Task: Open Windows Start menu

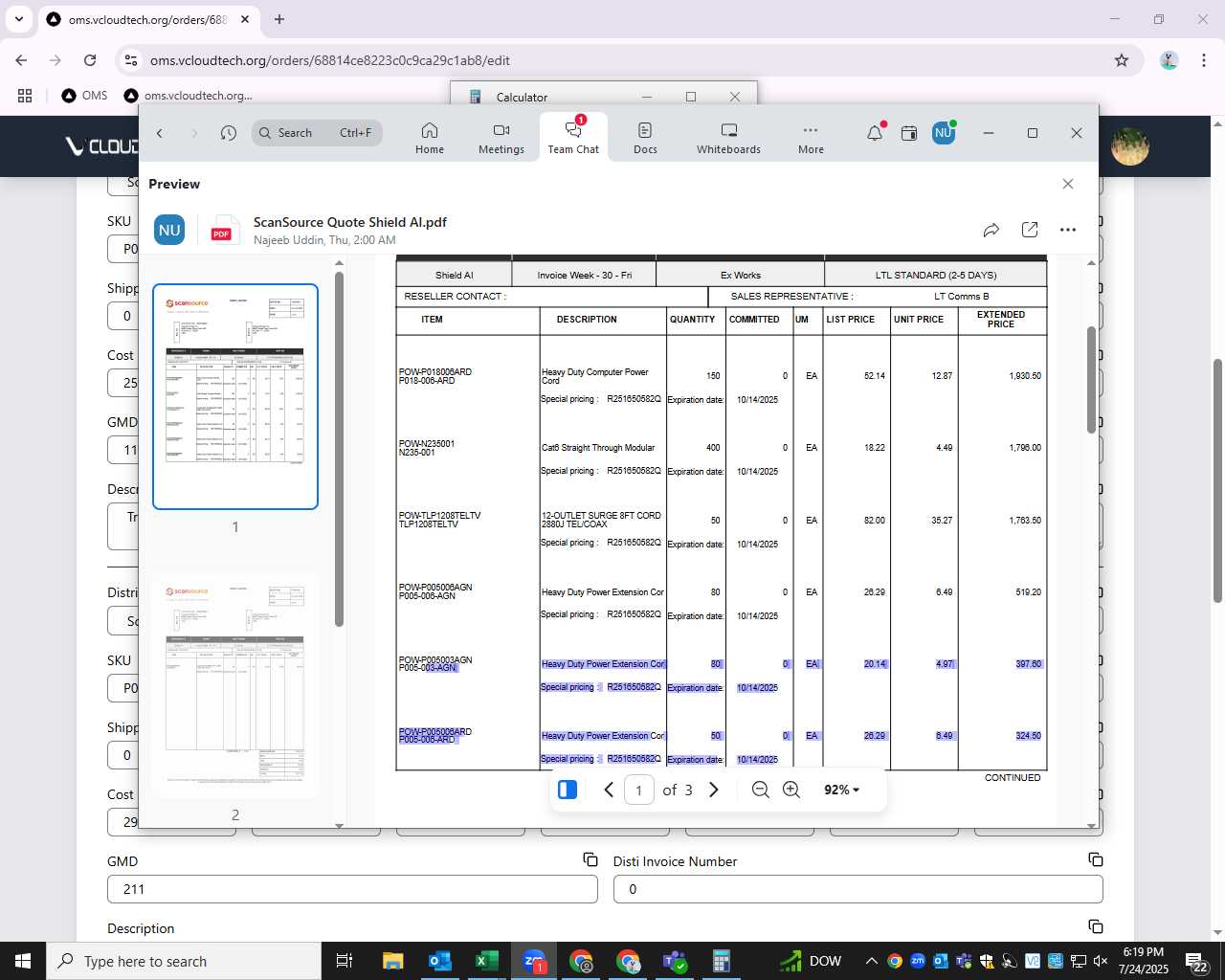Action: pos(23,961)
